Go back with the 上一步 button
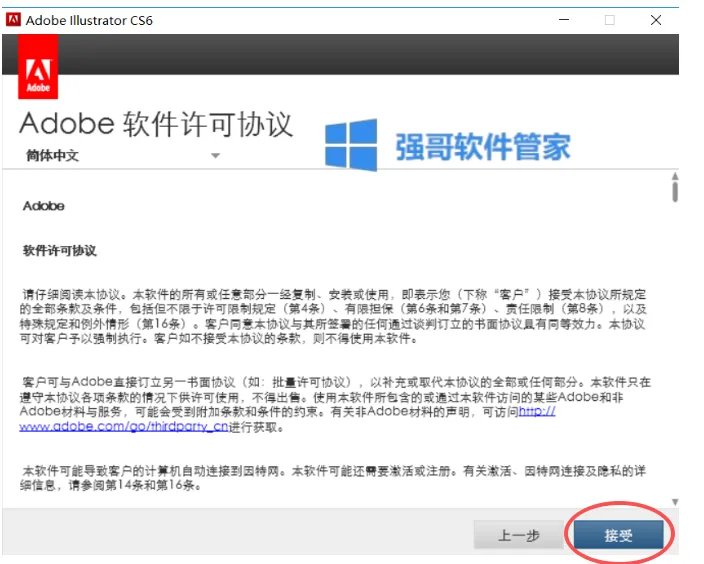Viewport: 704px width, 564px height. click(x=519, y=535)
